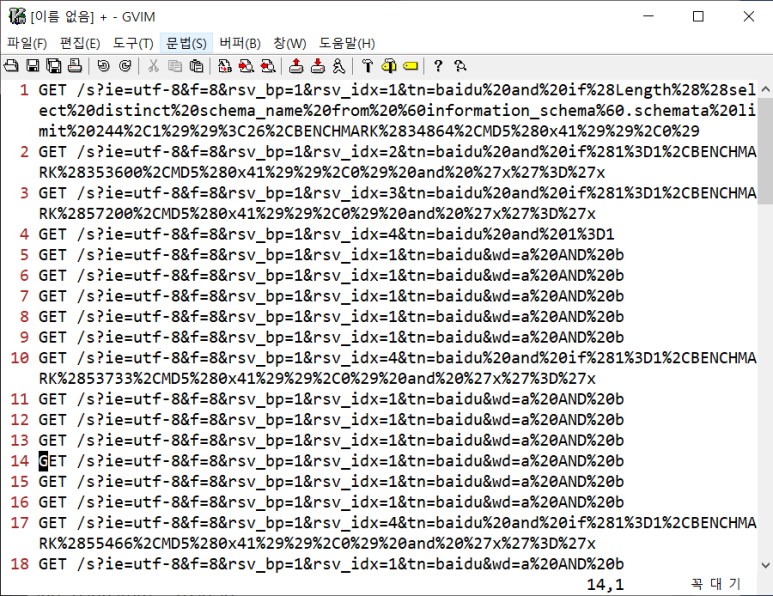Place cursor on line 15
Screen dimensions: 773x596
click(x=331, y=482)
